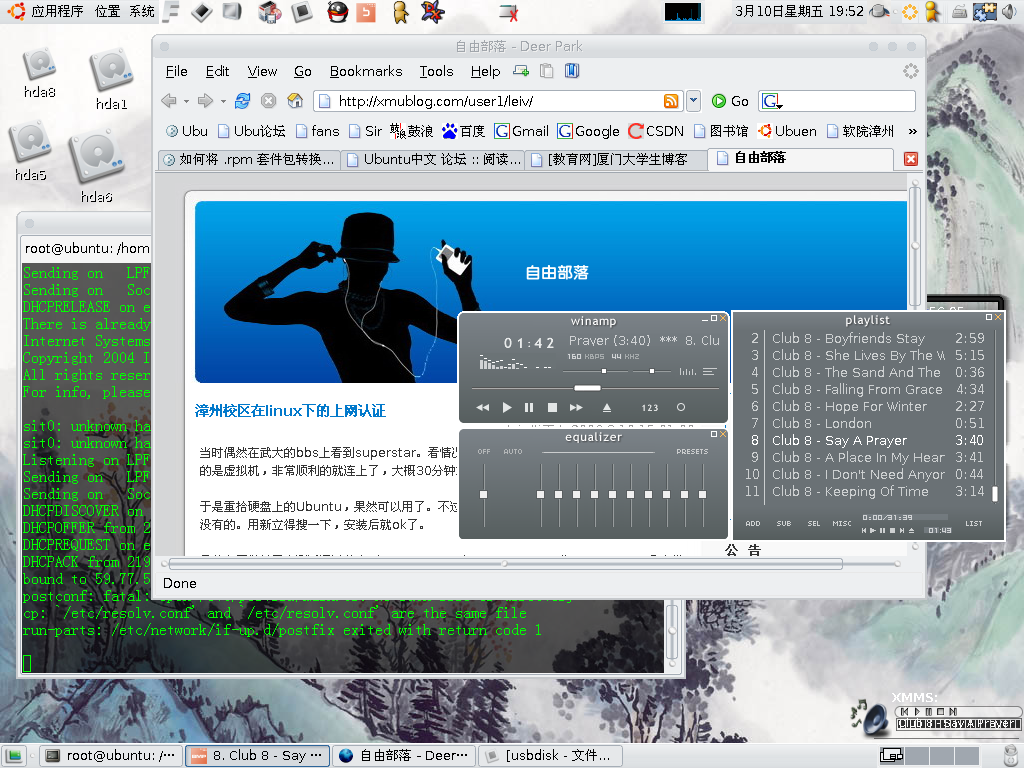Image resolution: width=1024 pixels, height=768 pixels.
Task: Skip to previous track in winamp
Action: click(x=483, y=408)
